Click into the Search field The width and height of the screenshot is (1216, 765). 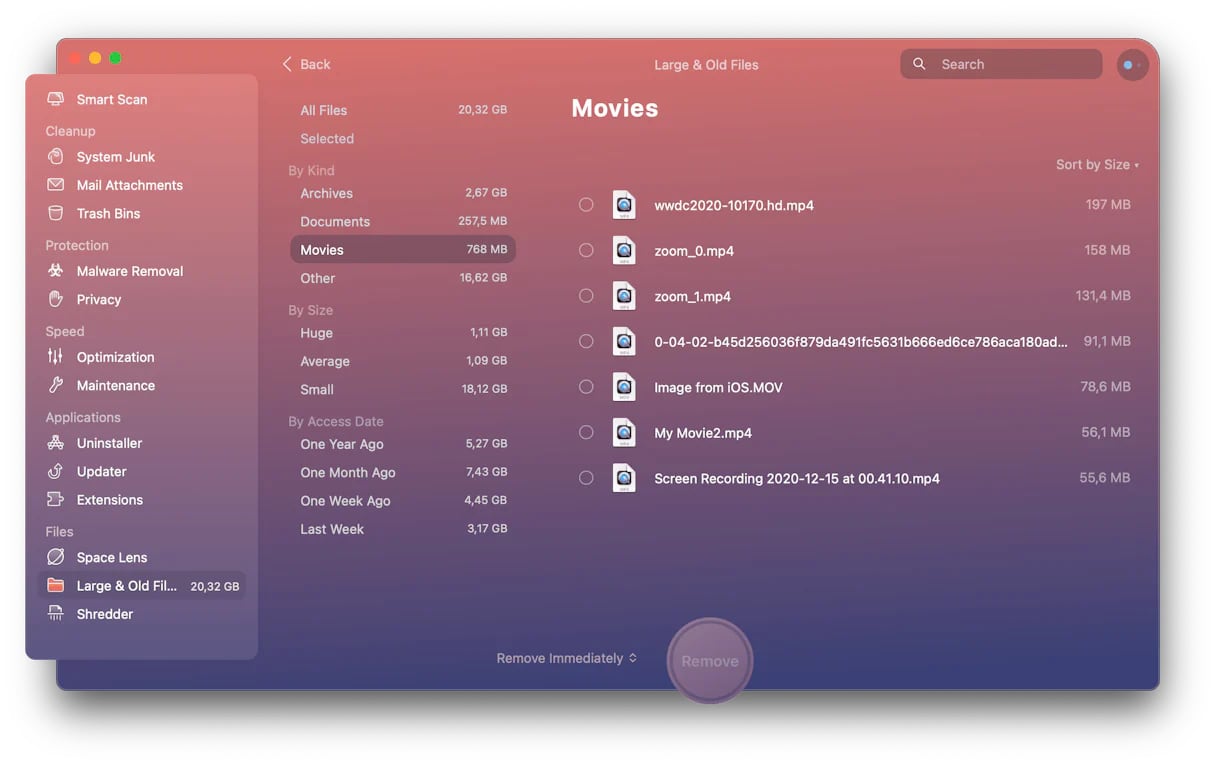click(1010, 64)
